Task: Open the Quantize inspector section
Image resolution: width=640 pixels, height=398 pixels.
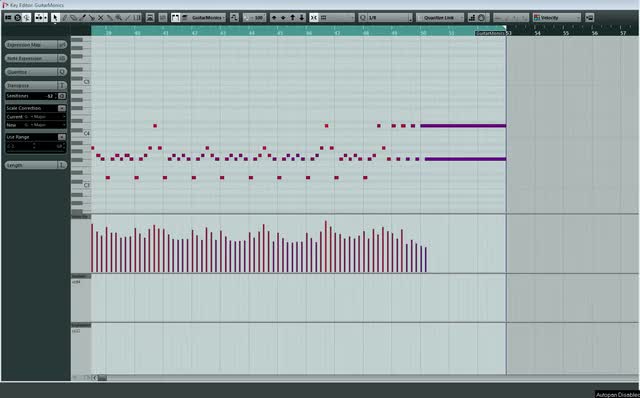Action: click(31, 72)
